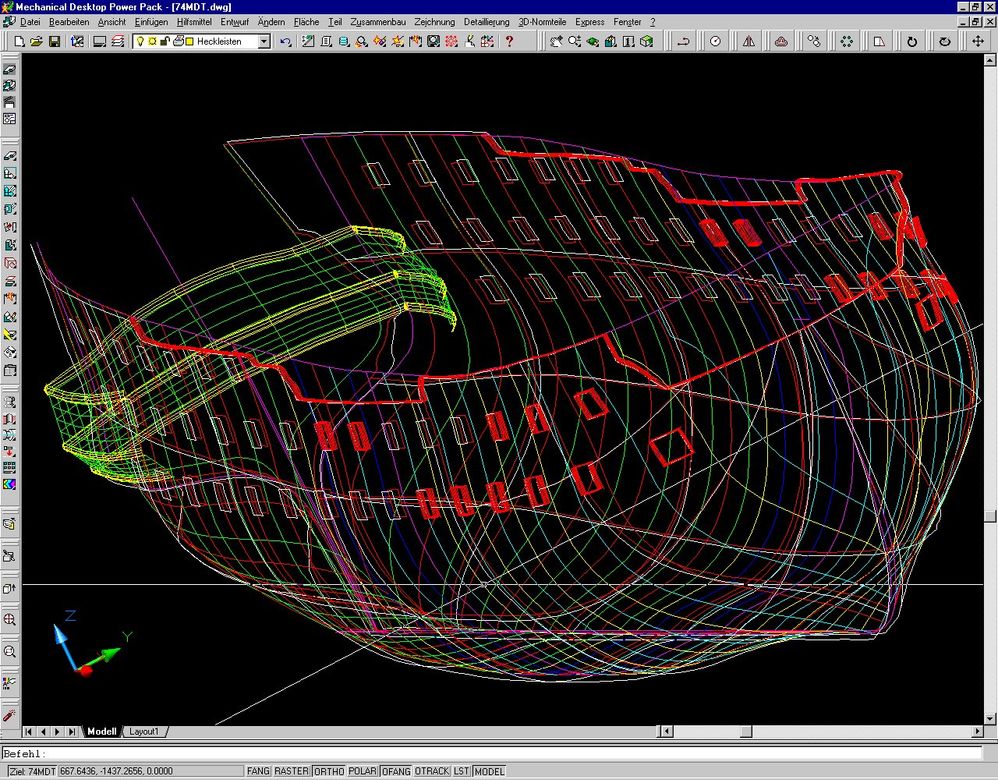The image size is (998, 780).
Task: Open the Express menu
Action: point(589,22)
